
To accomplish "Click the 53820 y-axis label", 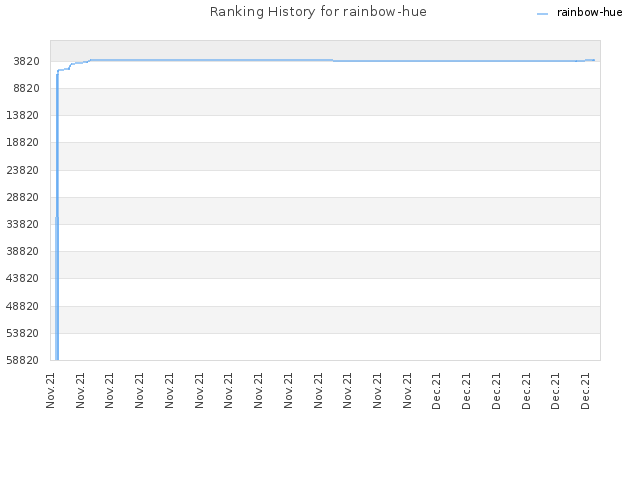I will (23, 333).
